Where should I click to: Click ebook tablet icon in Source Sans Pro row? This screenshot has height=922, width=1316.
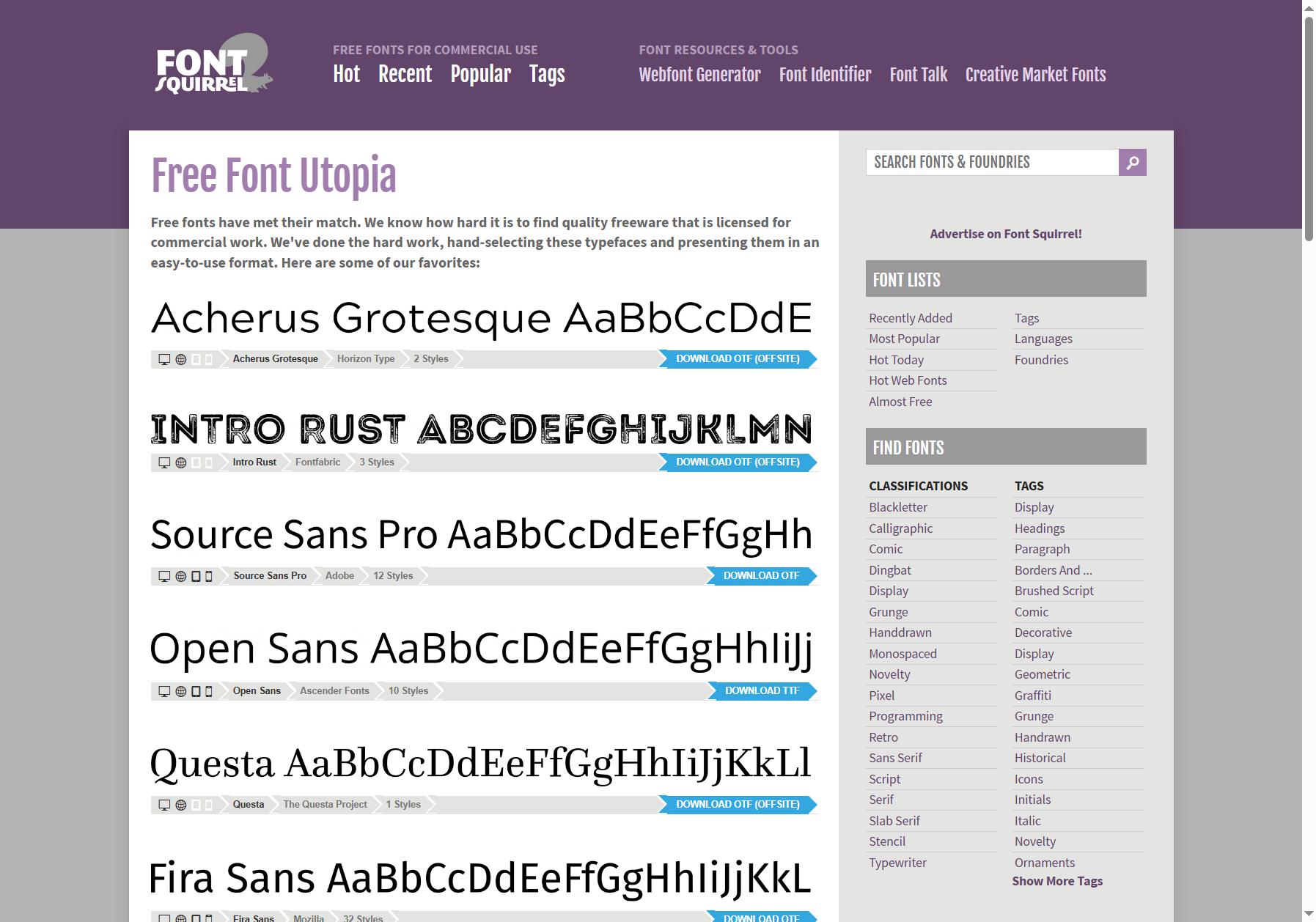pos(196,576)
